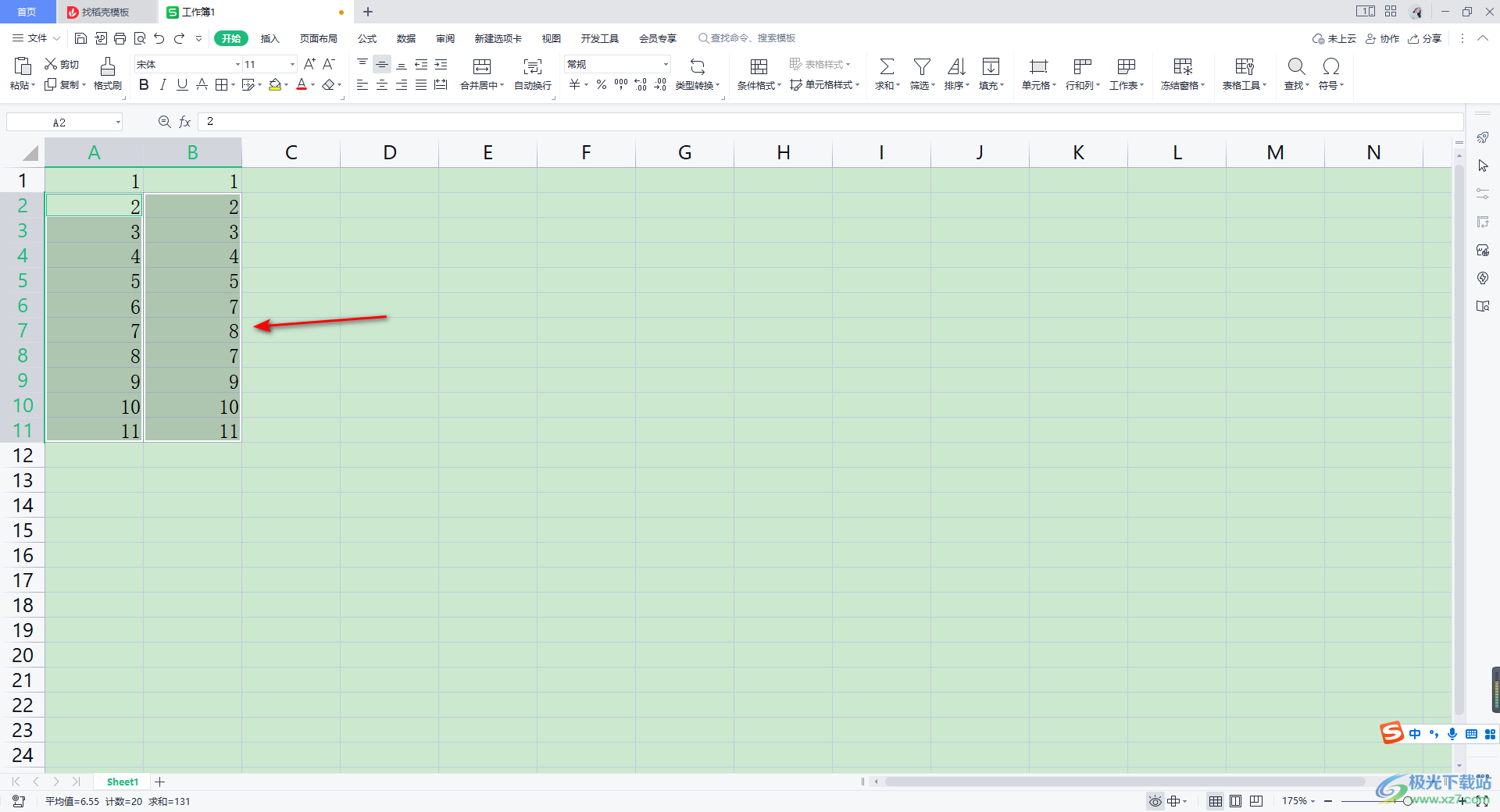Screen dimensions: 1500x812
Task: Expand the font size dropdown showing 11
Action: (x=293, y=64)
